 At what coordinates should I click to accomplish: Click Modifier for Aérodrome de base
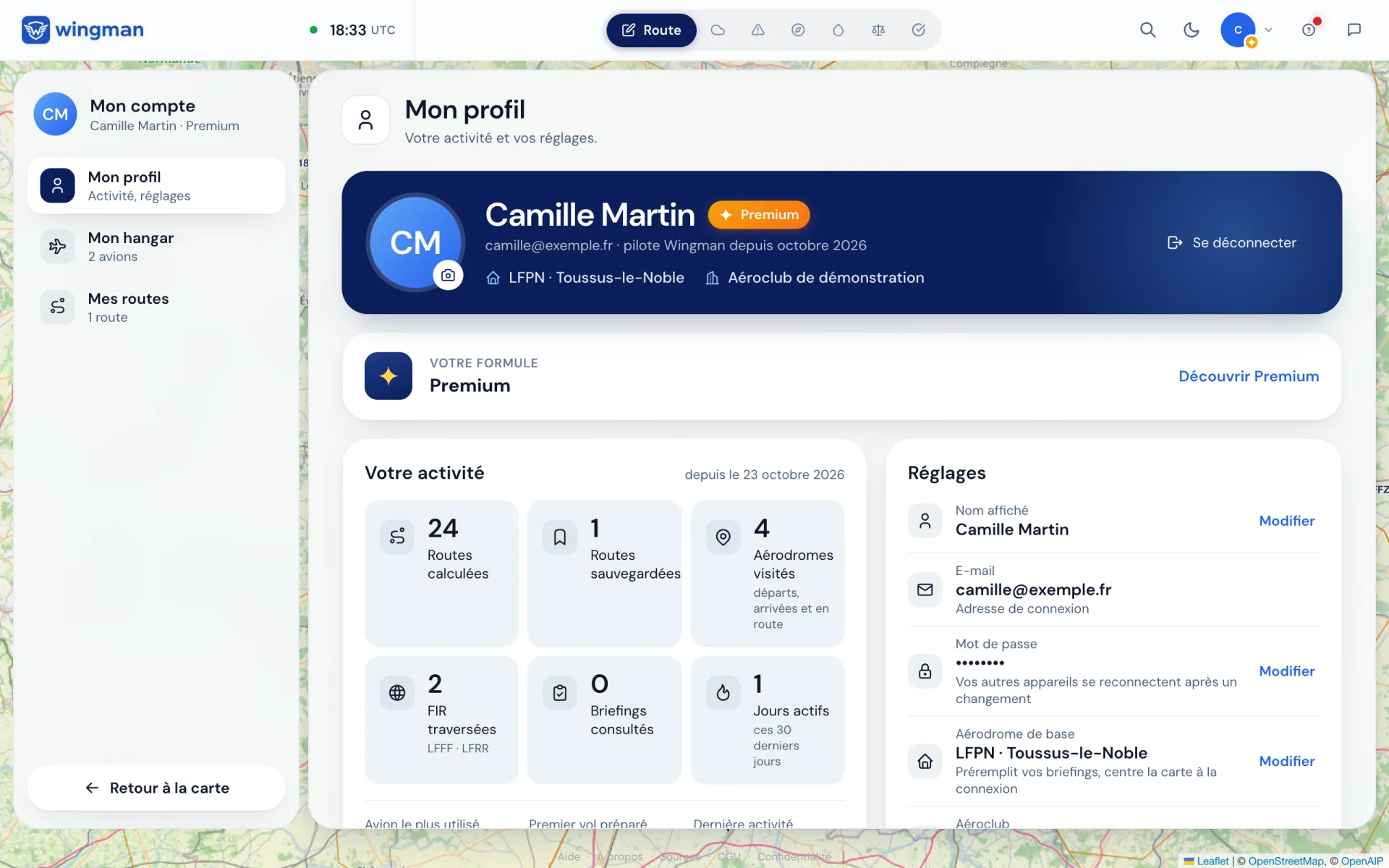[1286, 761]
